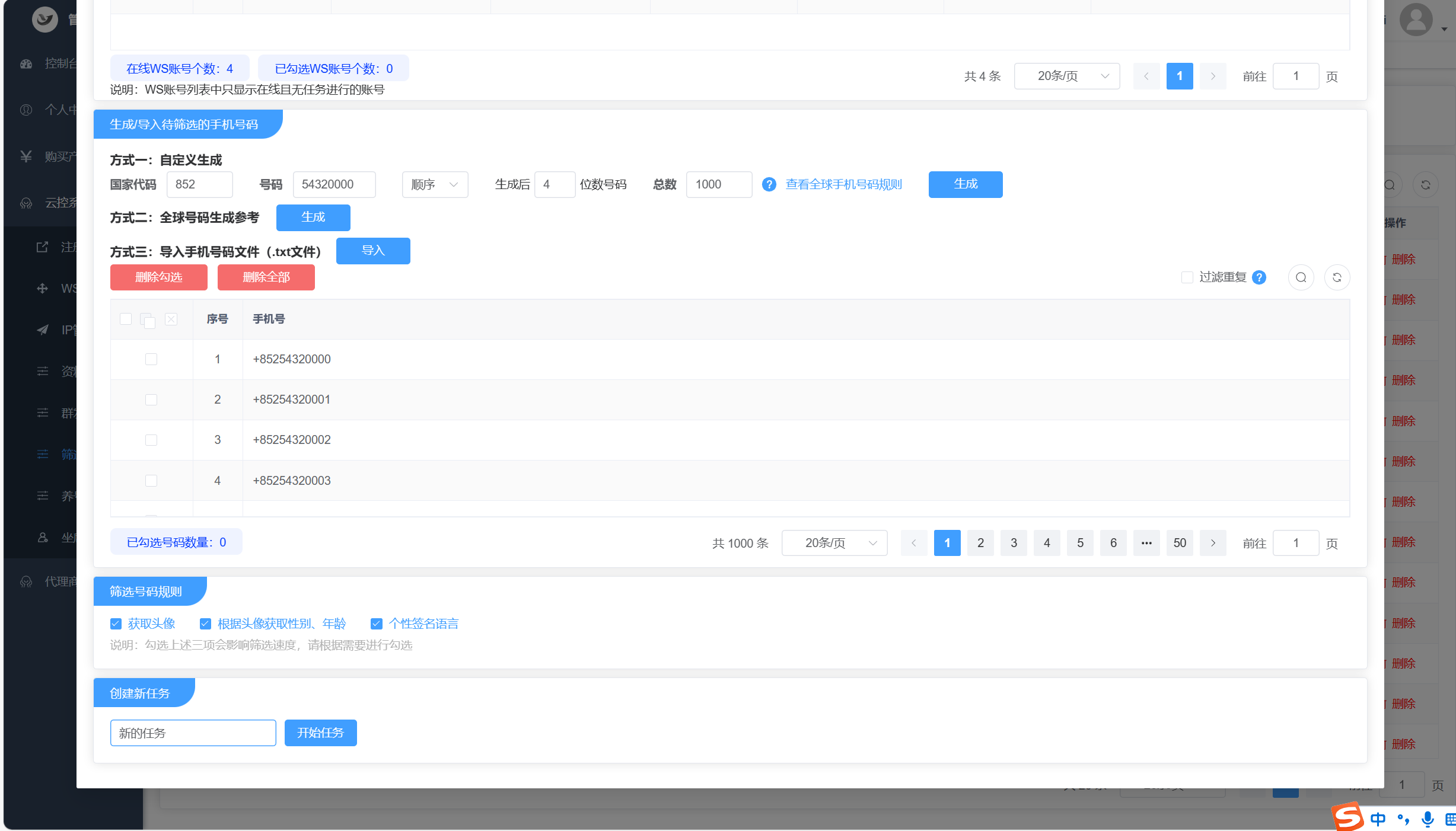Image resolution: width=1456 pixels, height=831 pixels.
Task: Click the highlighted blue filter menu icon in the sidebar
Action: coord(43,454)
